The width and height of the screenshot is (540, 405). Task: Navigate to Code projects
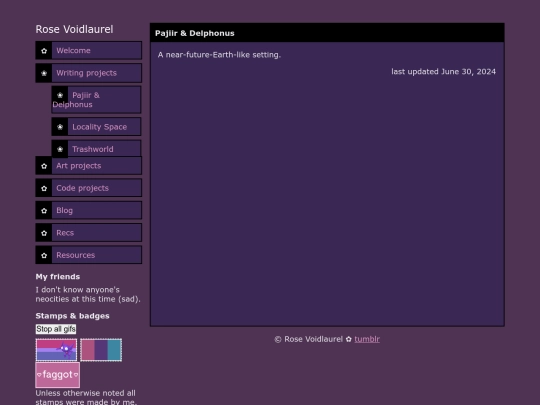point(89,188)
